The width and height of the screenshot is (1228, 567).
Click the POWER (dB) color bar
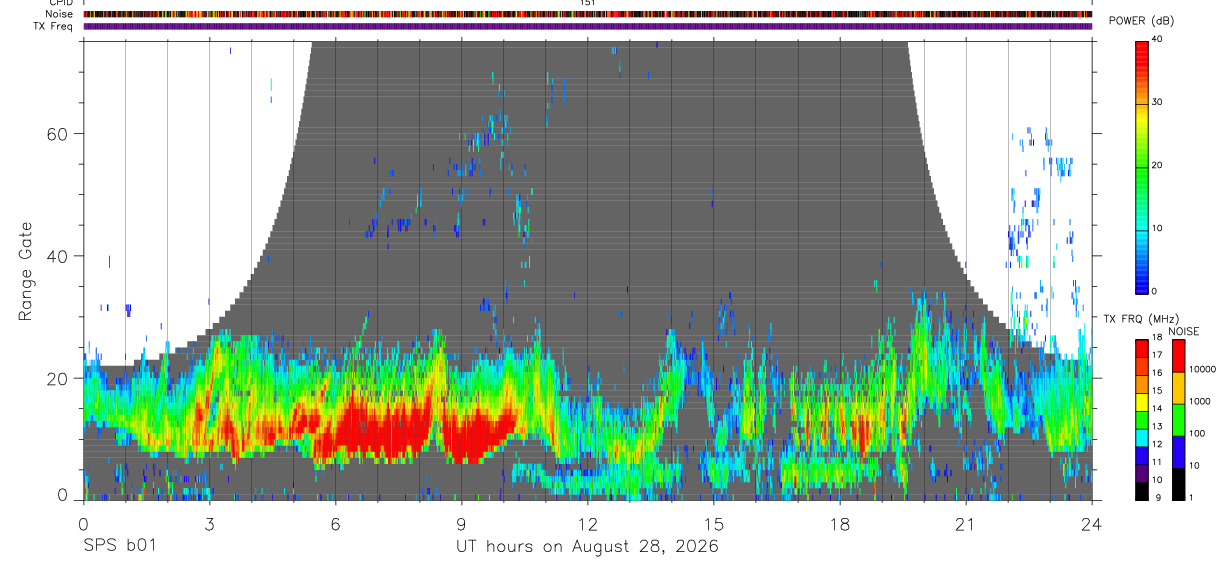1141,165
